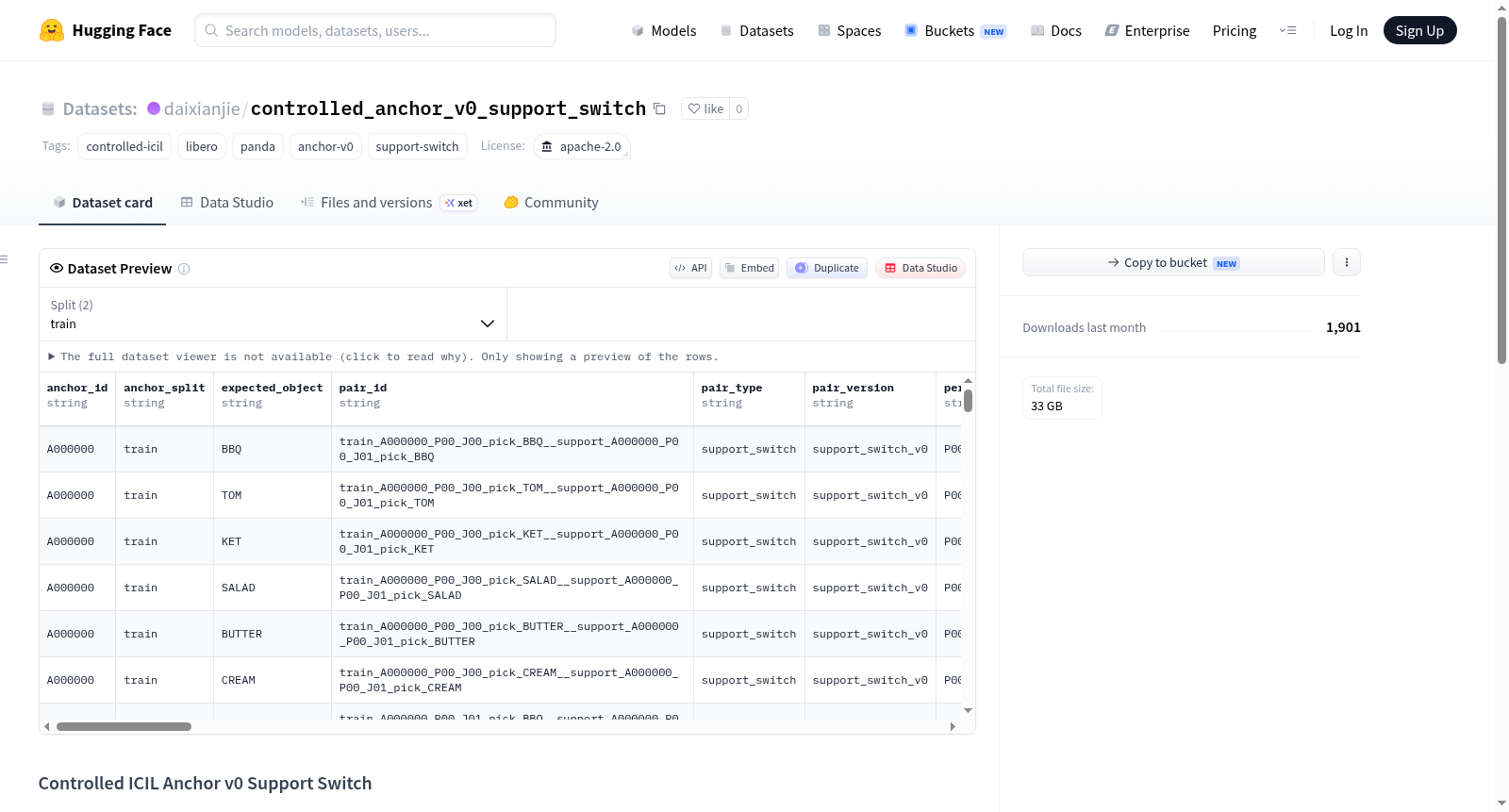Click the libero tag
The image size is (1509, 812).
coord(202,146)
